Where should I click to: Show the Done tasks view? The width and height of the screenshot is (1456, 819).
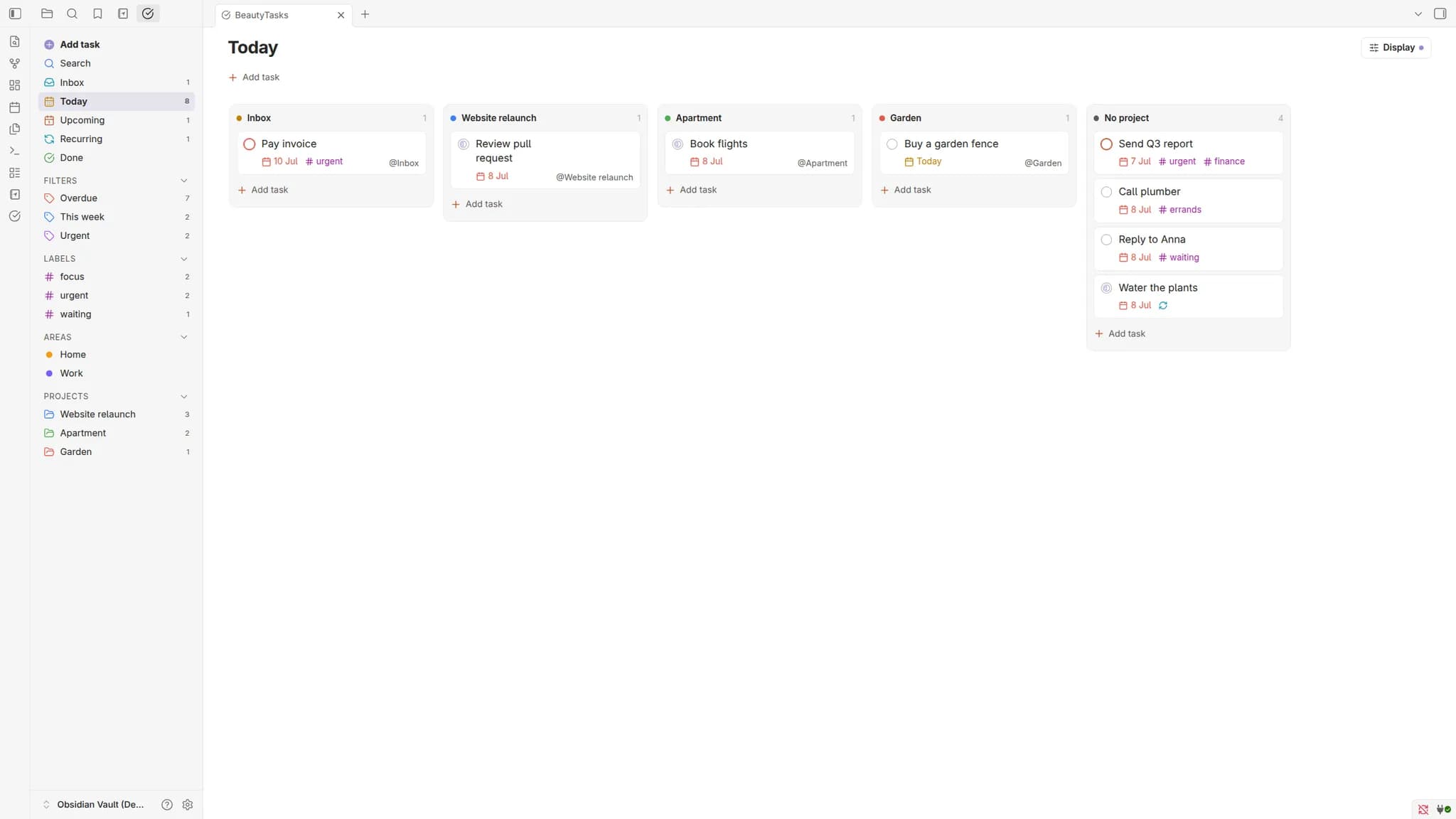(117, 158)
